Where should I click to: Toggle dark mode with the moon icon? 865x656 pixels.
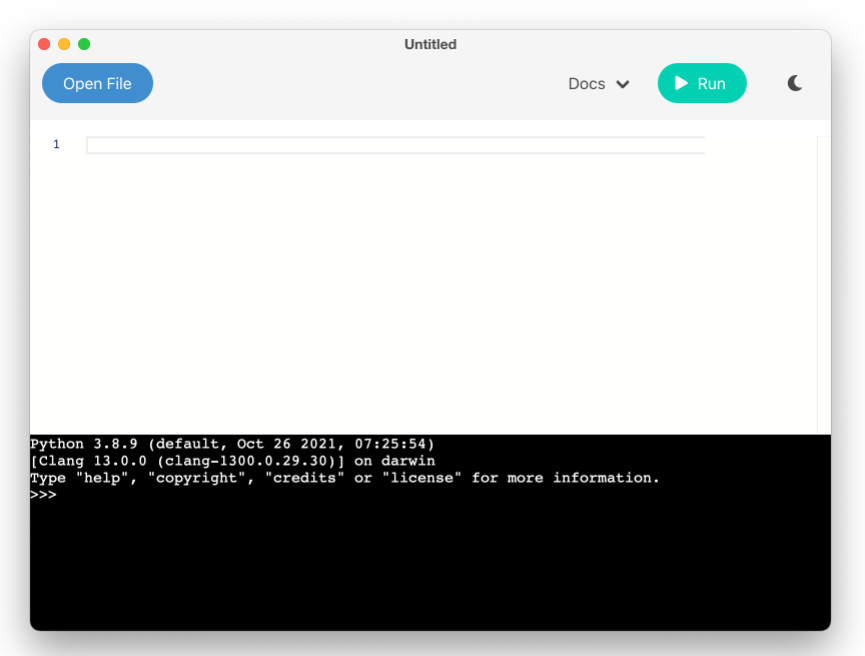[794, 83]
